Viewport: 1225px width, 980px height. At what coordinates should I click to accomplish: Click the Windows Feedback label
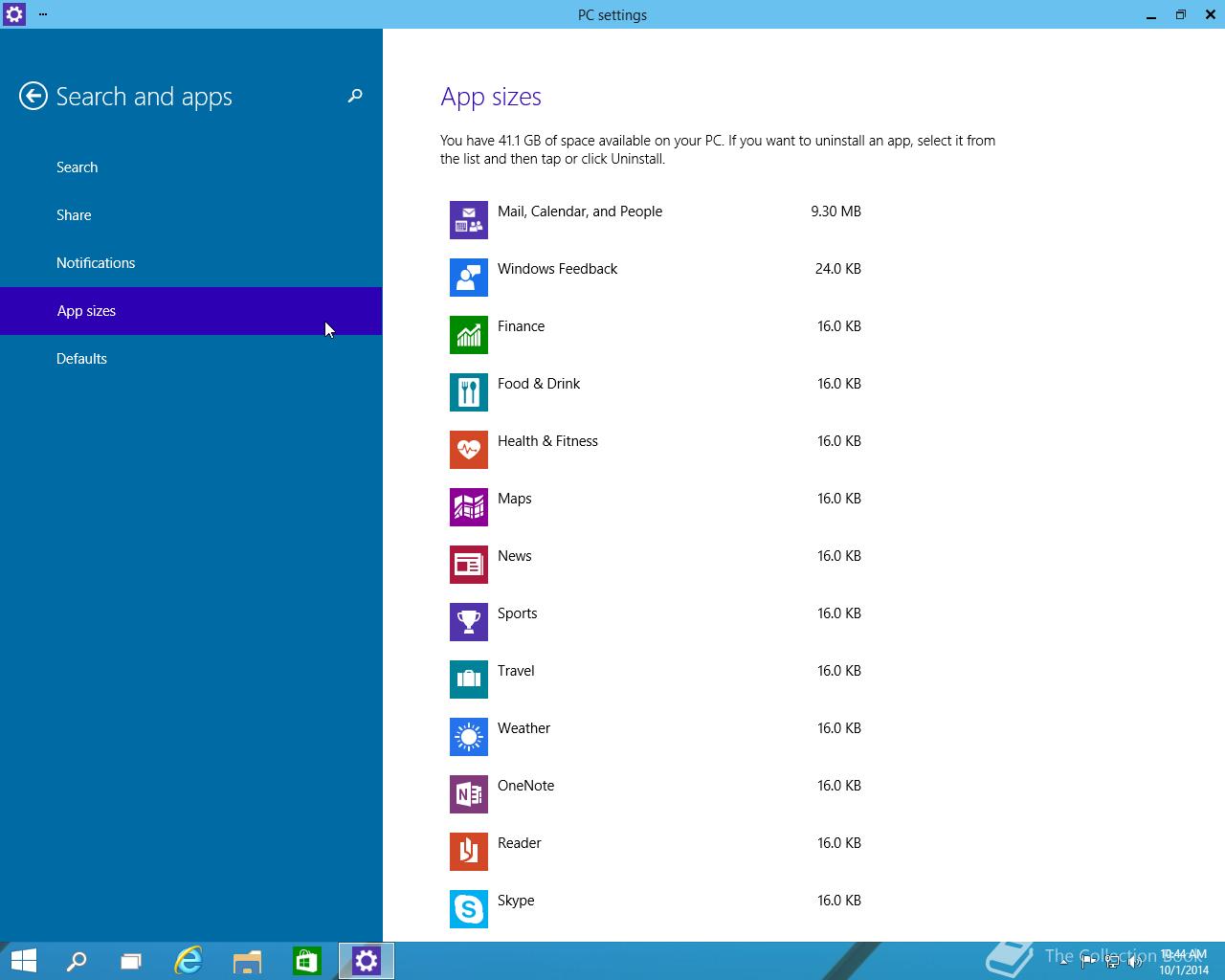pyautogui.click(x=557, y=269)
